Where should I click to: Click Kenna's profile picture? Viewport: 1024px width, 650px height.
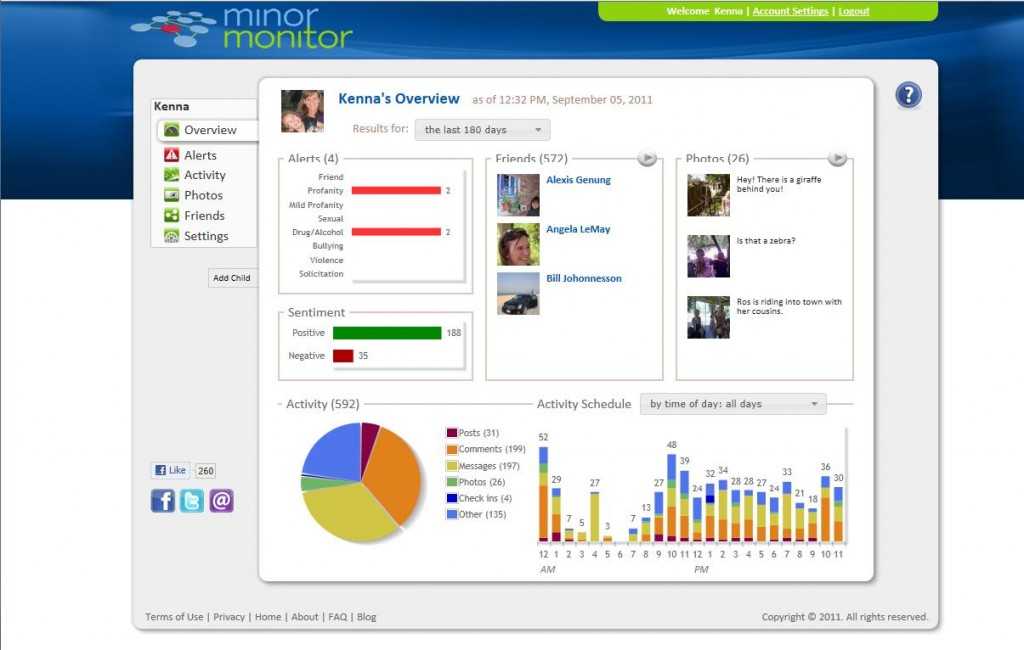[302, 111]
